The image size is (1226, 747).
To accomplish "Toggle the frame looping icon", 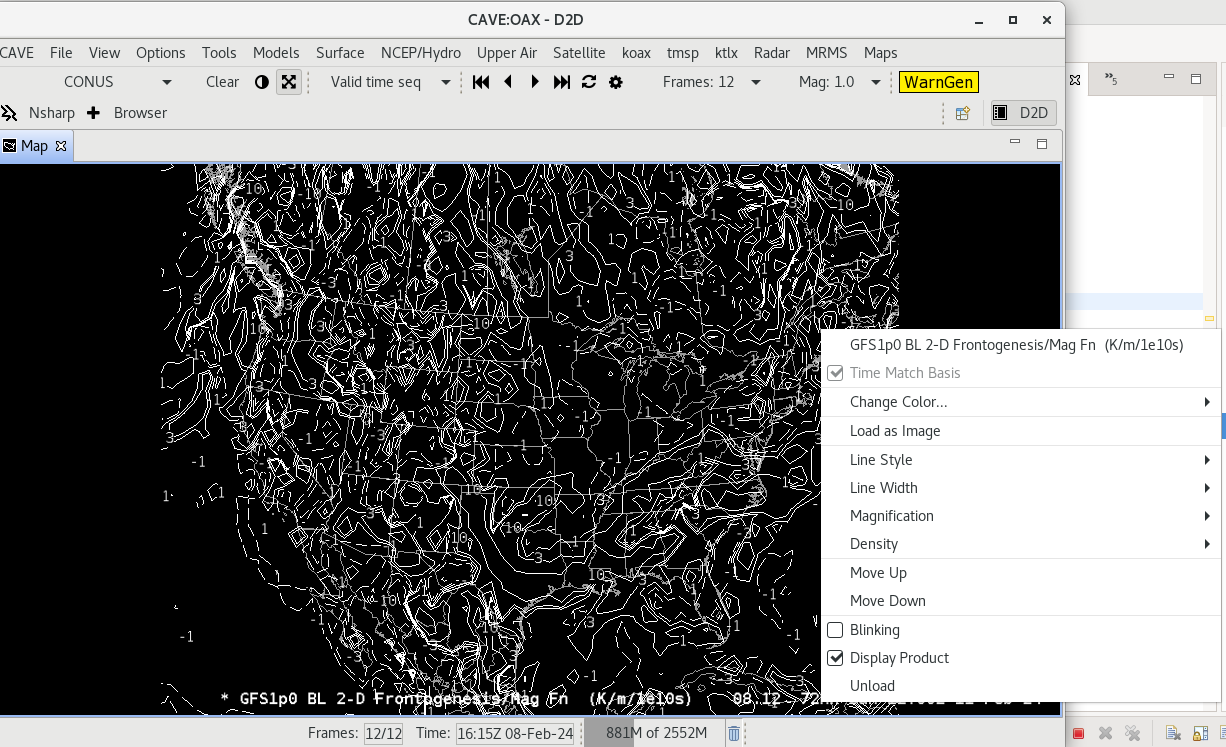I will click(x=589, y=82).
